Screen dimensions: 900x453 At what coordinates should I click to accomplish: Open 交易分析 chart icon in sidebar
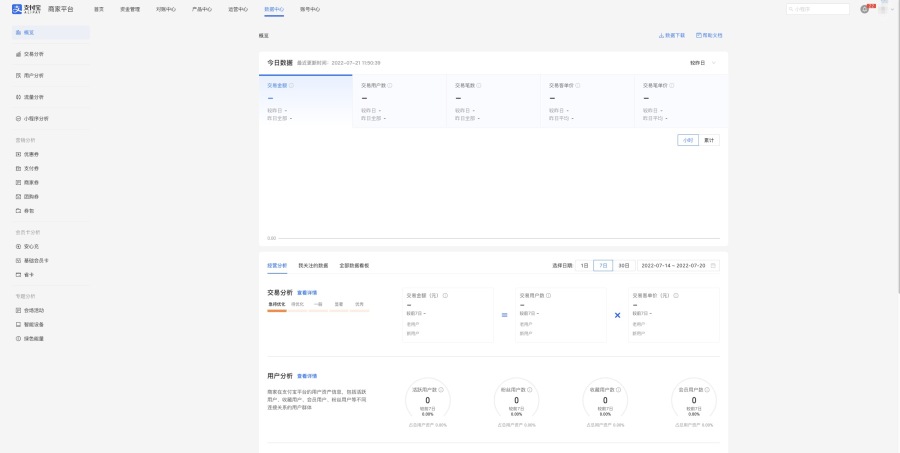coord(18,54)
